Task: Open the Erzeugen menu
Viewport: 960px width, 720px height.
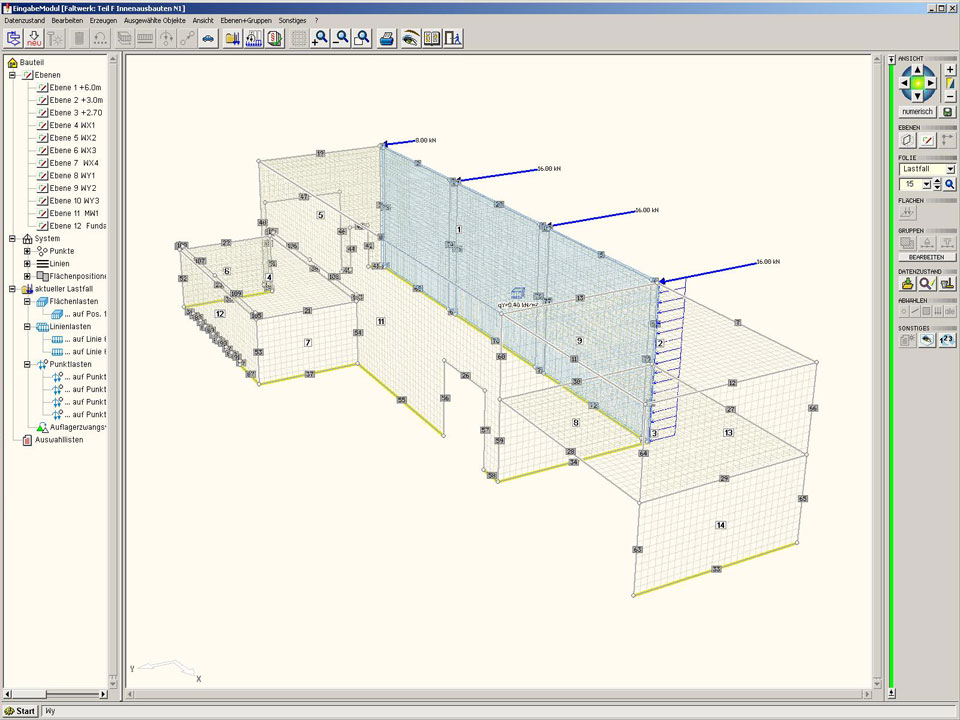Action: (x=103, y=20)
